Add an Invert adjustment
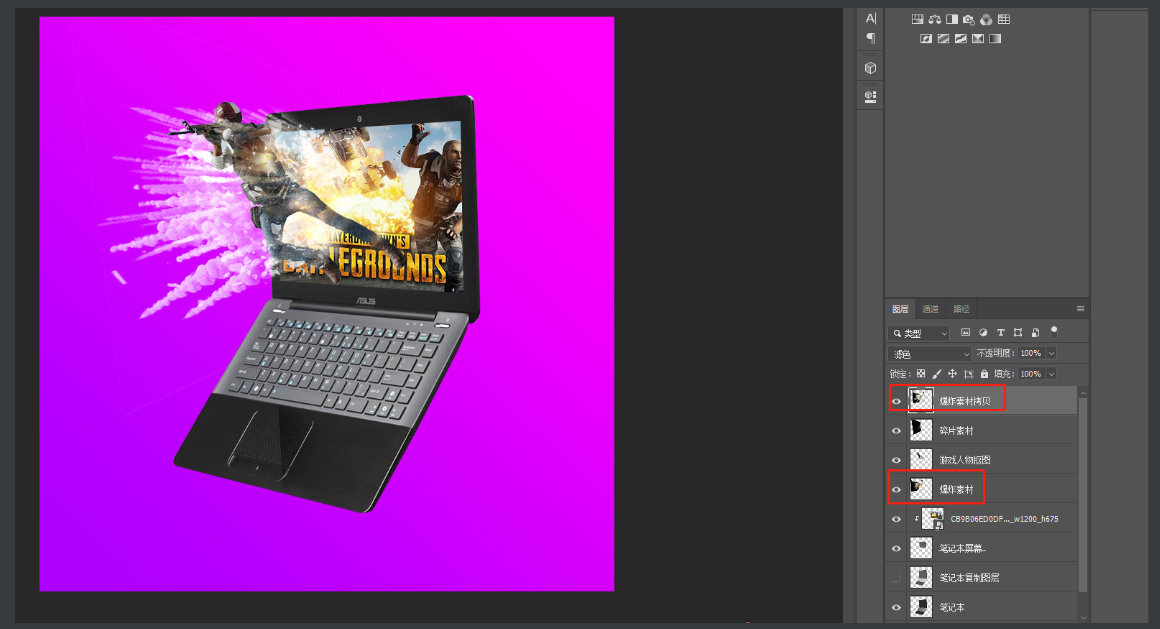The height and width of the screenshot is (629, 1160). tap(925, 38)
